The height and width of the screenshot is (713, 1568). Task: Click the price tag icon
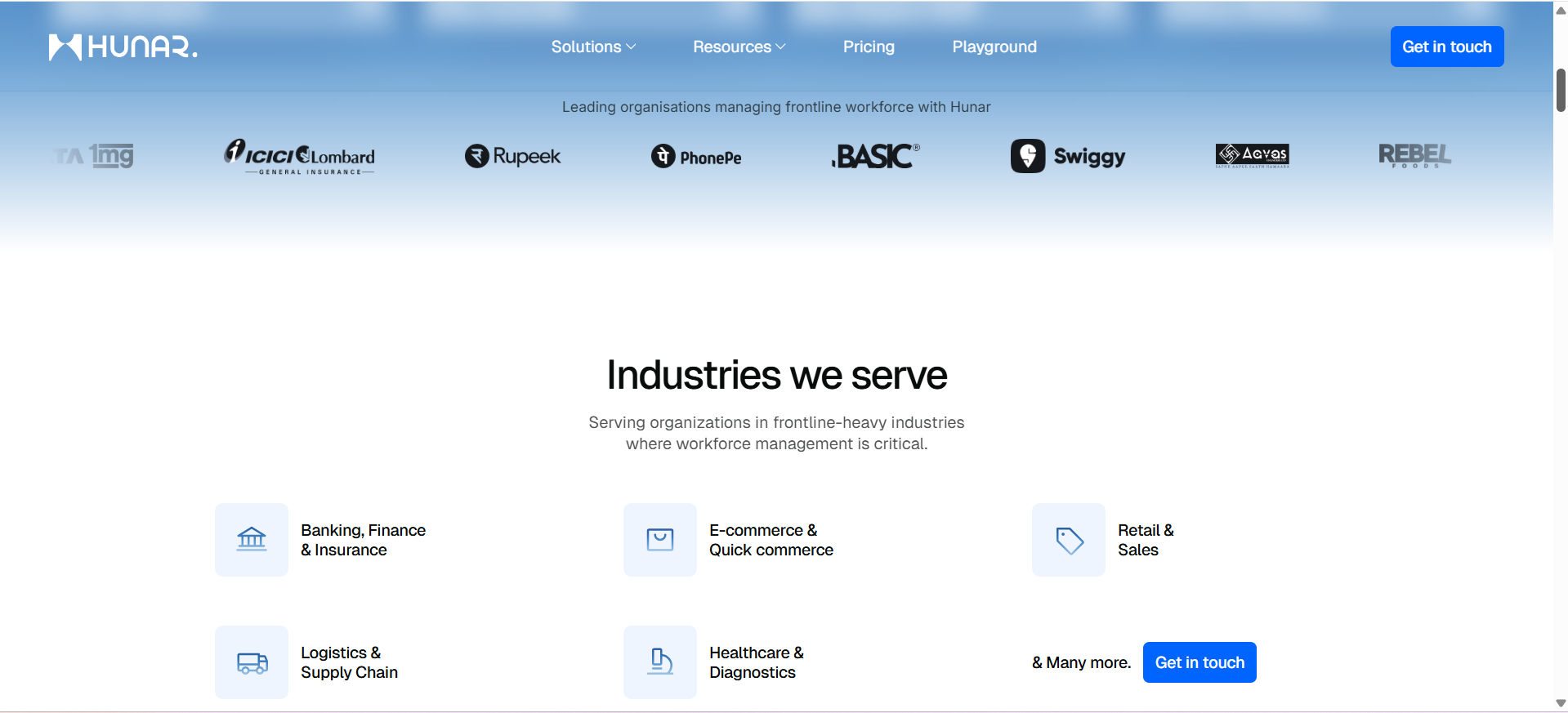pos(1069,540)
